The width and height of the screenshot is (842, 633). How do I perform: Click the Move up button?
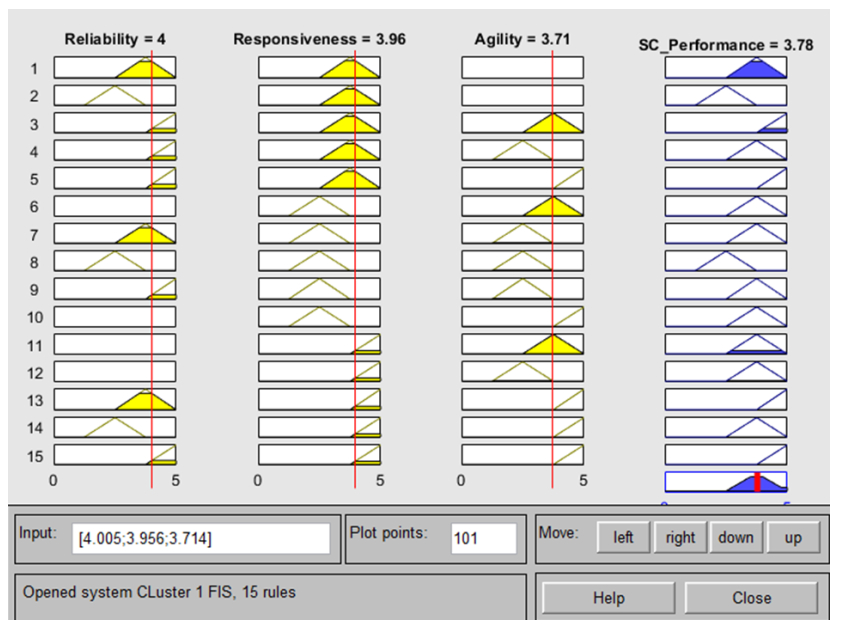click(x=793, y=538)
